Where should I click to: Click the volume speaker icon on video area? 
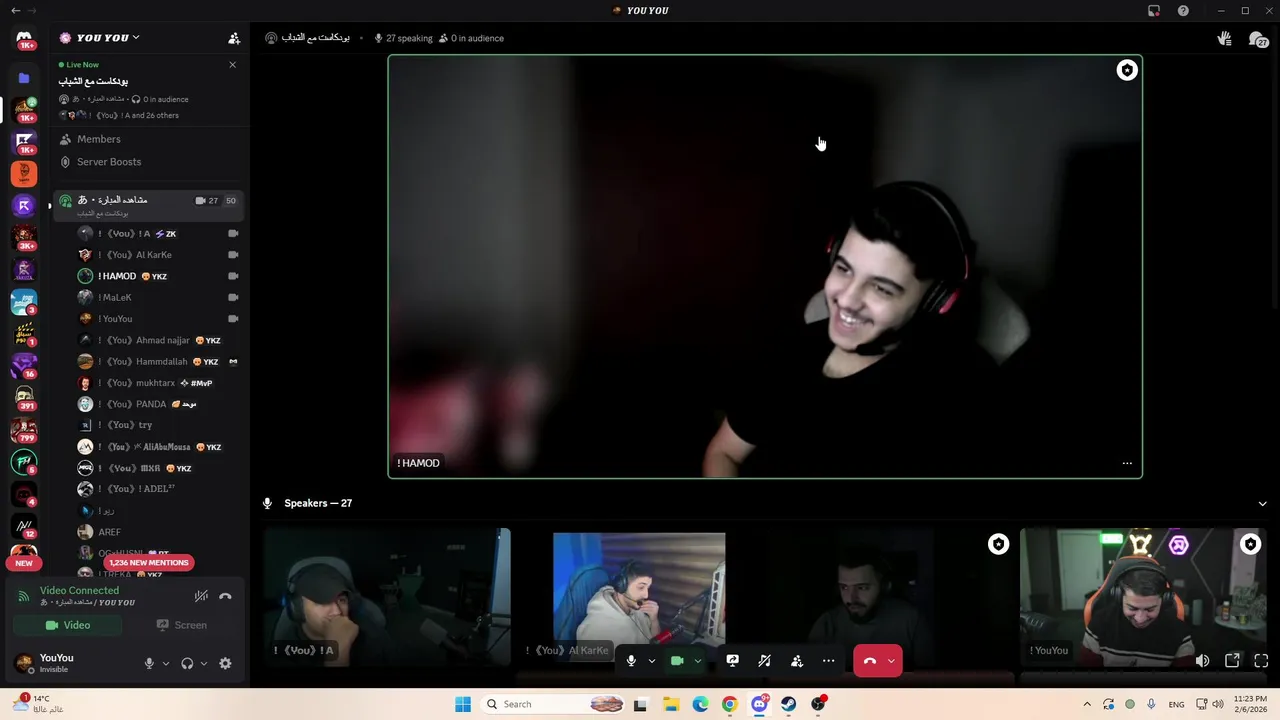point(1202,661)
